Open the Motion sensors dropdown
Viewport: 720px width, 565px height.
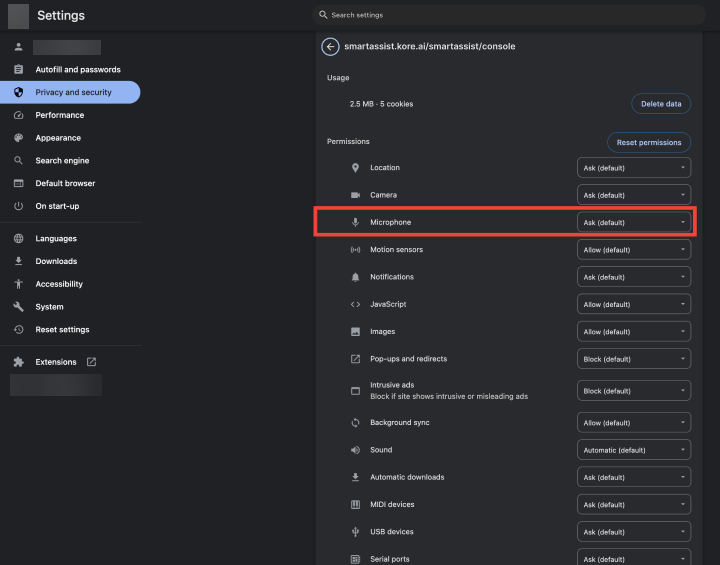[x=634, y=250]
